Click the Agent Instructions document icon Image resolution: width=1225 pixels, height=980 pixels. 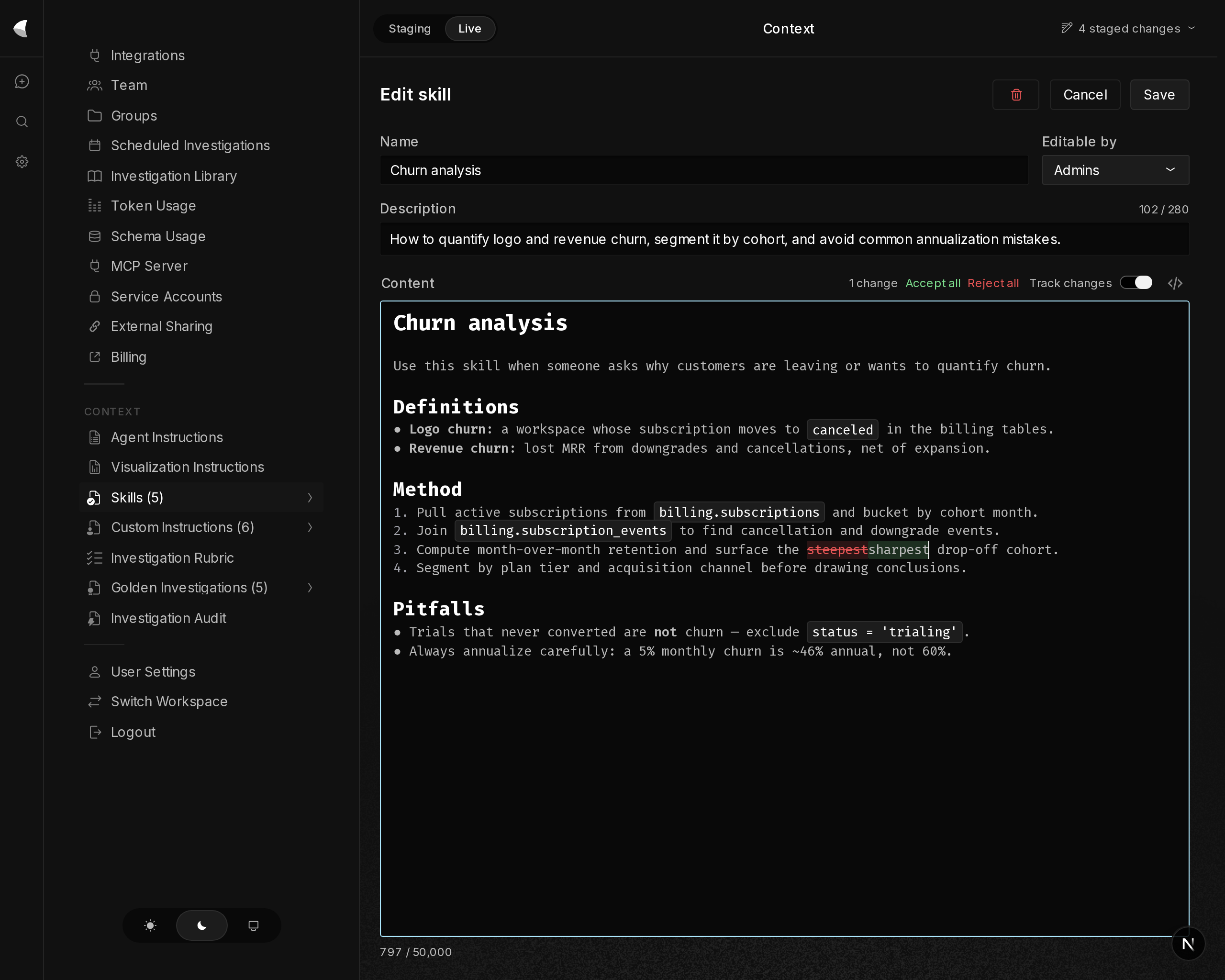click(x=95, y=437)
